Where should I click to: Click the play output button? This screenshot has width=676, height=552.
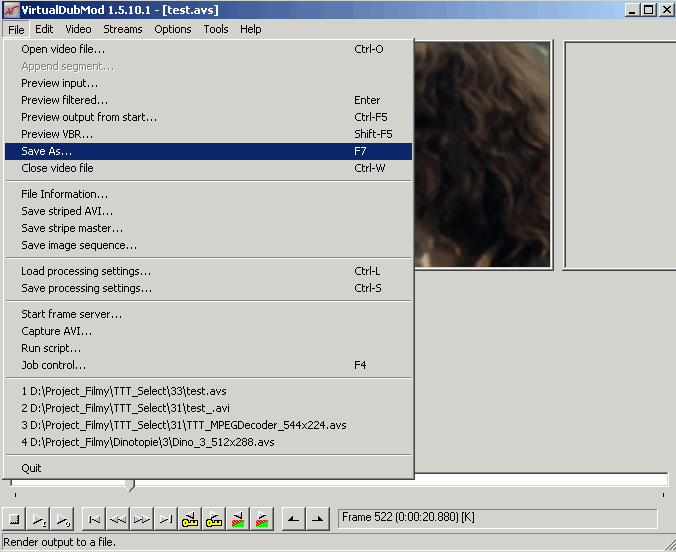(x=63, y=519)
